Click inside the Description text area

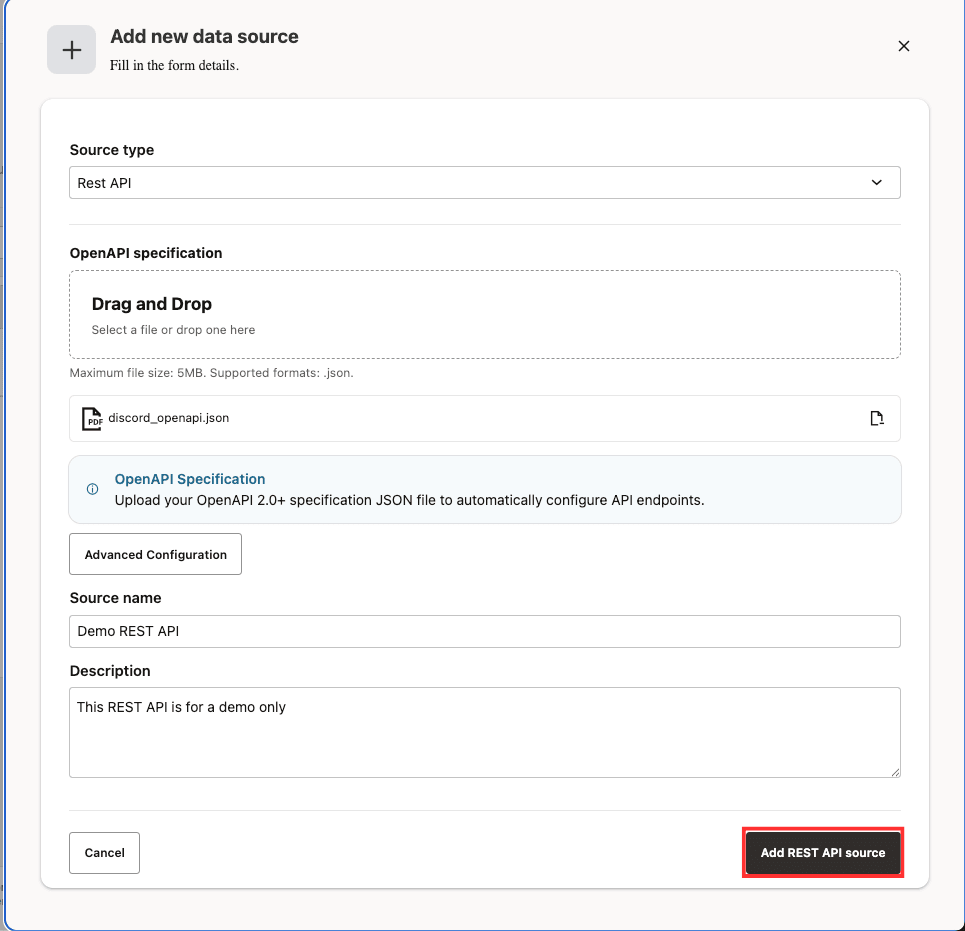pos(484,732)
